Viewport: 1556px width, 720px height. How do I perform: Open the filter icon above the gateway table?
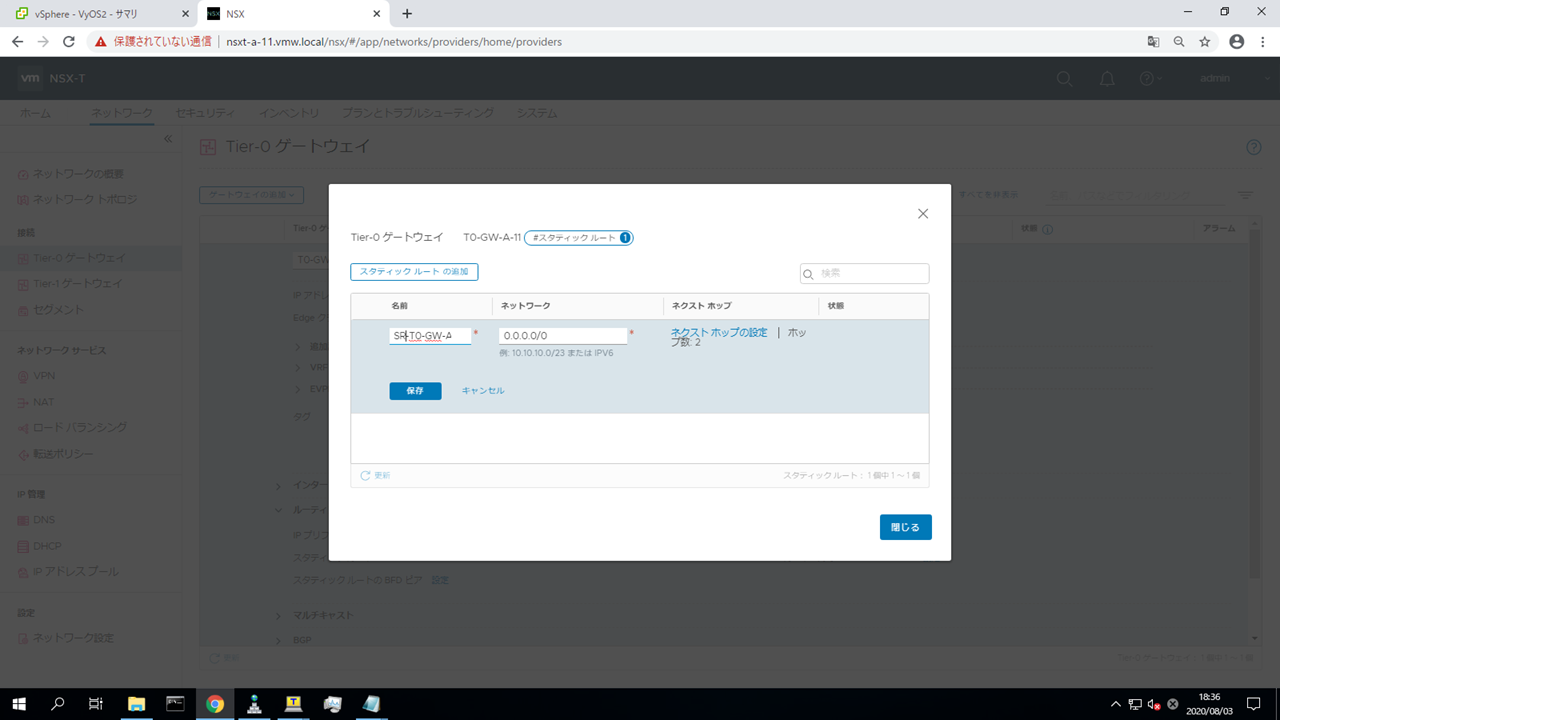[x=1246, y=195]
